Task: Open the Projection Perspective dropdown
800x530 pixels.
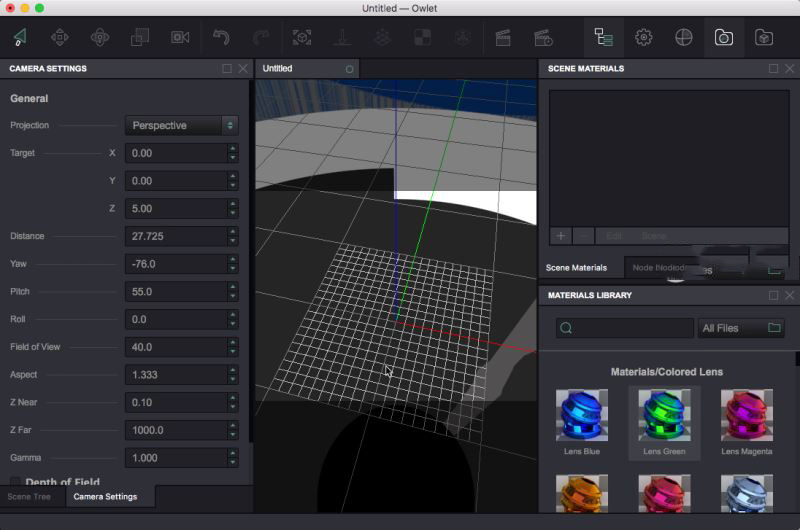Action: (181, 125)
